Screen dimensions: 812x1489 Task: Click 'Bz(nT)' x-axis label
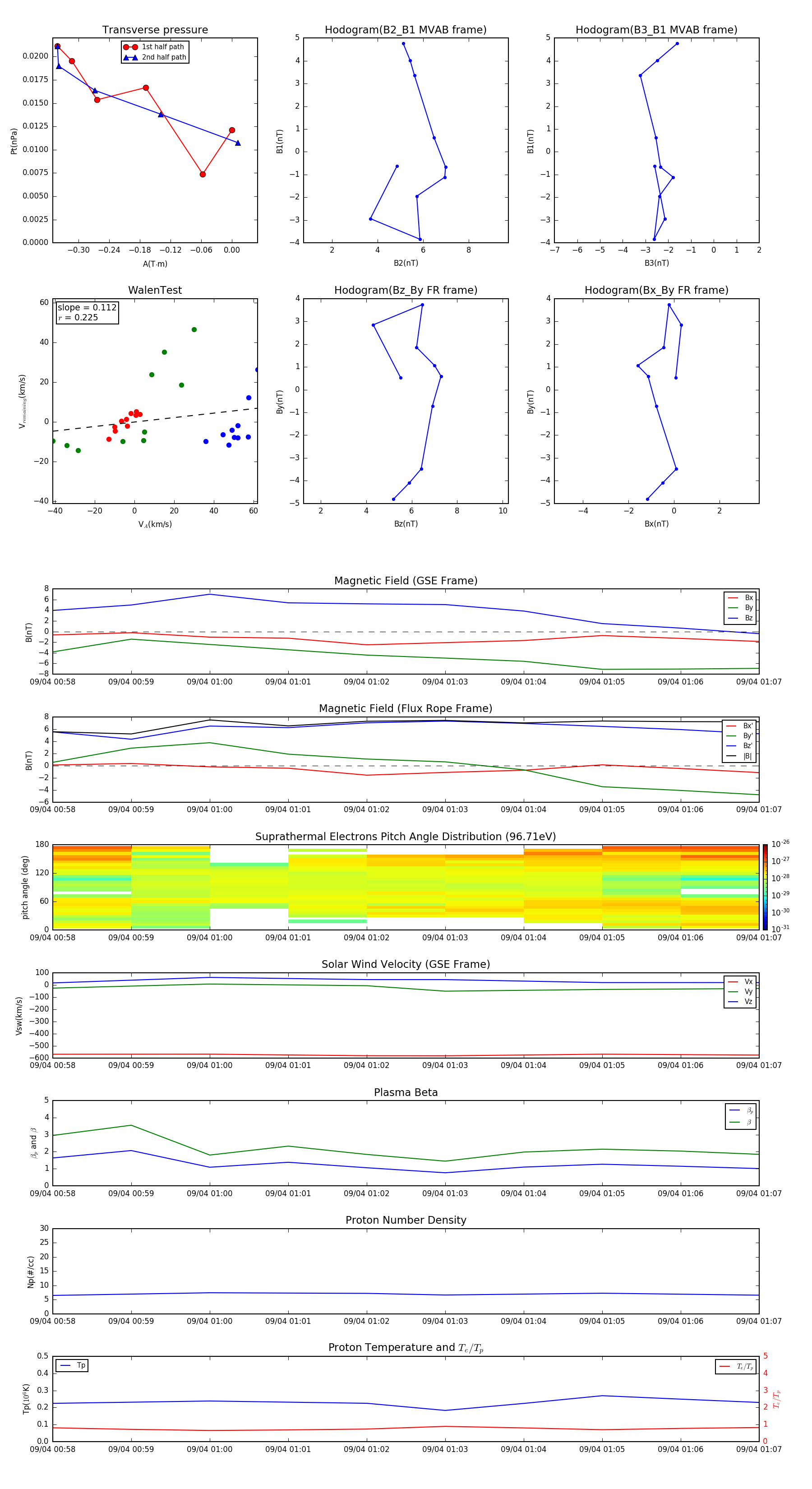point(406,524)
